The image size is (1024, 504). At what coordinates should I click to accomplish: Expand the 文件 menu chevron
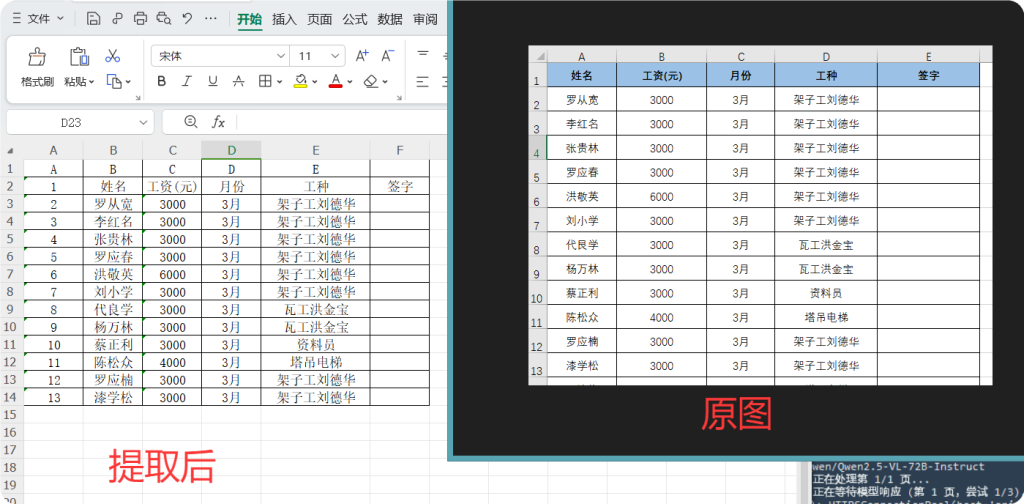61,19
